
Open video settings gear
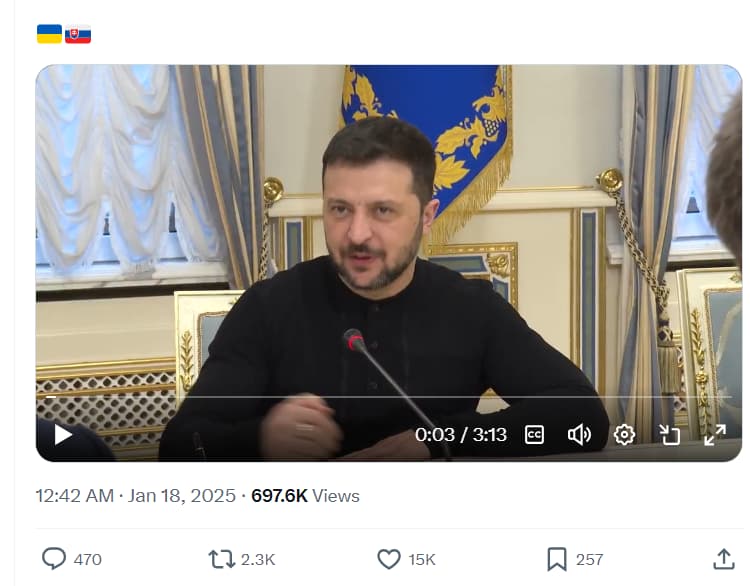pos(624,435)
